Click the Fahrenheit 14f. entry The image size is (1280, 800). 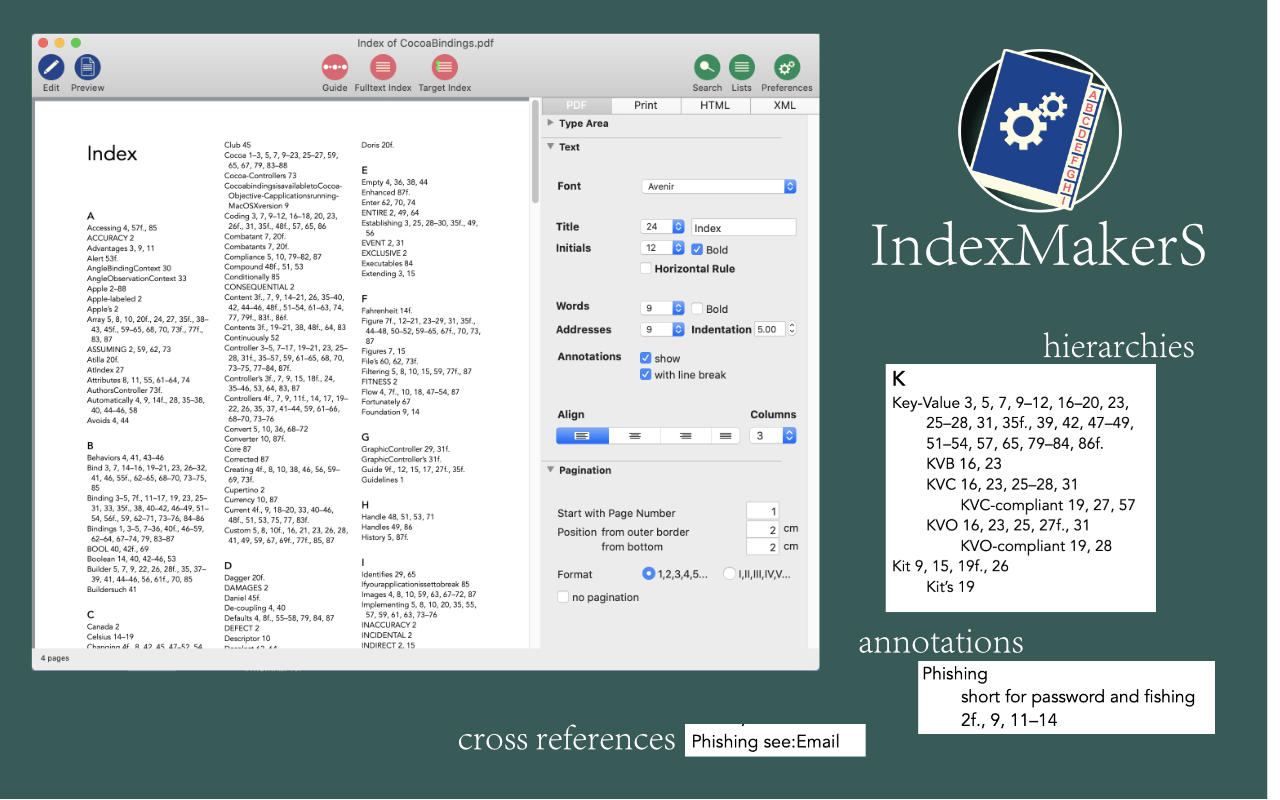coord(386,311)
